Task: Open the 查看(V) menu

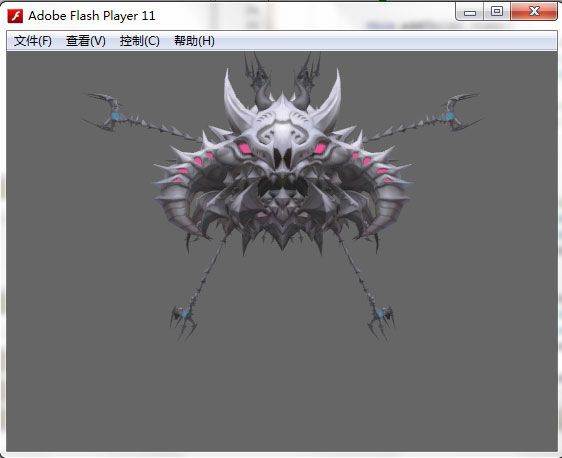Action: (x=86, y=41)
